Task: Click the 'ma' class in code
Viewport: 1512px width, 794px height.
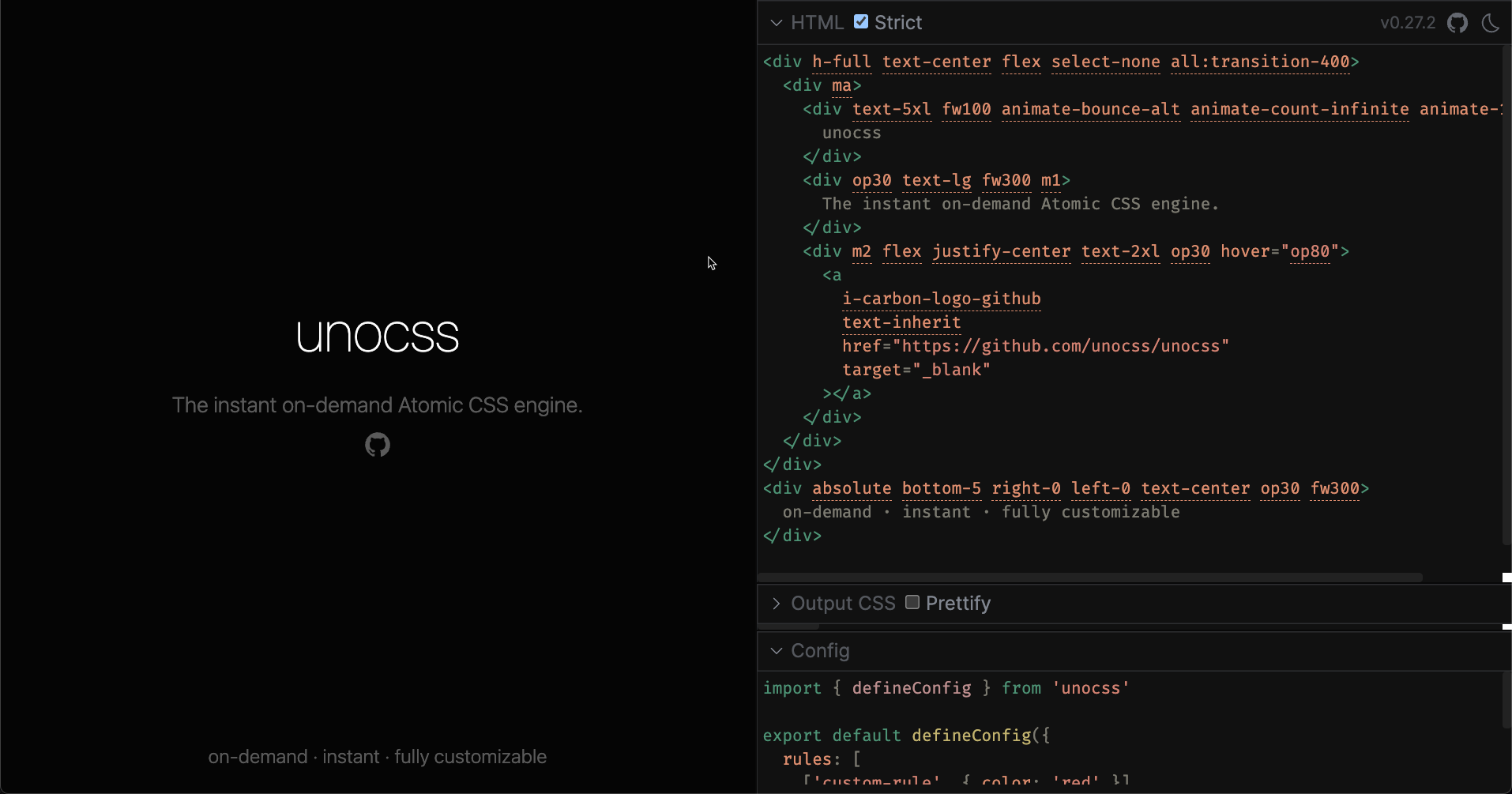Action: pos(841,85)
